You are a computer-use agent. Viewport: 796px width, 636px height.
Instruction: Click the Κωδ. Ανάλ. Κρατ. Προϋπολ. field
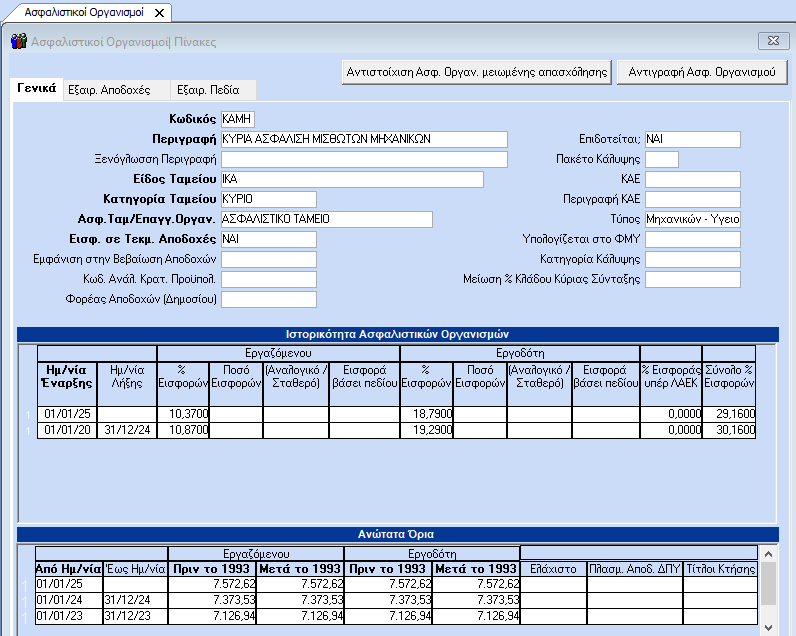point(269,279)
